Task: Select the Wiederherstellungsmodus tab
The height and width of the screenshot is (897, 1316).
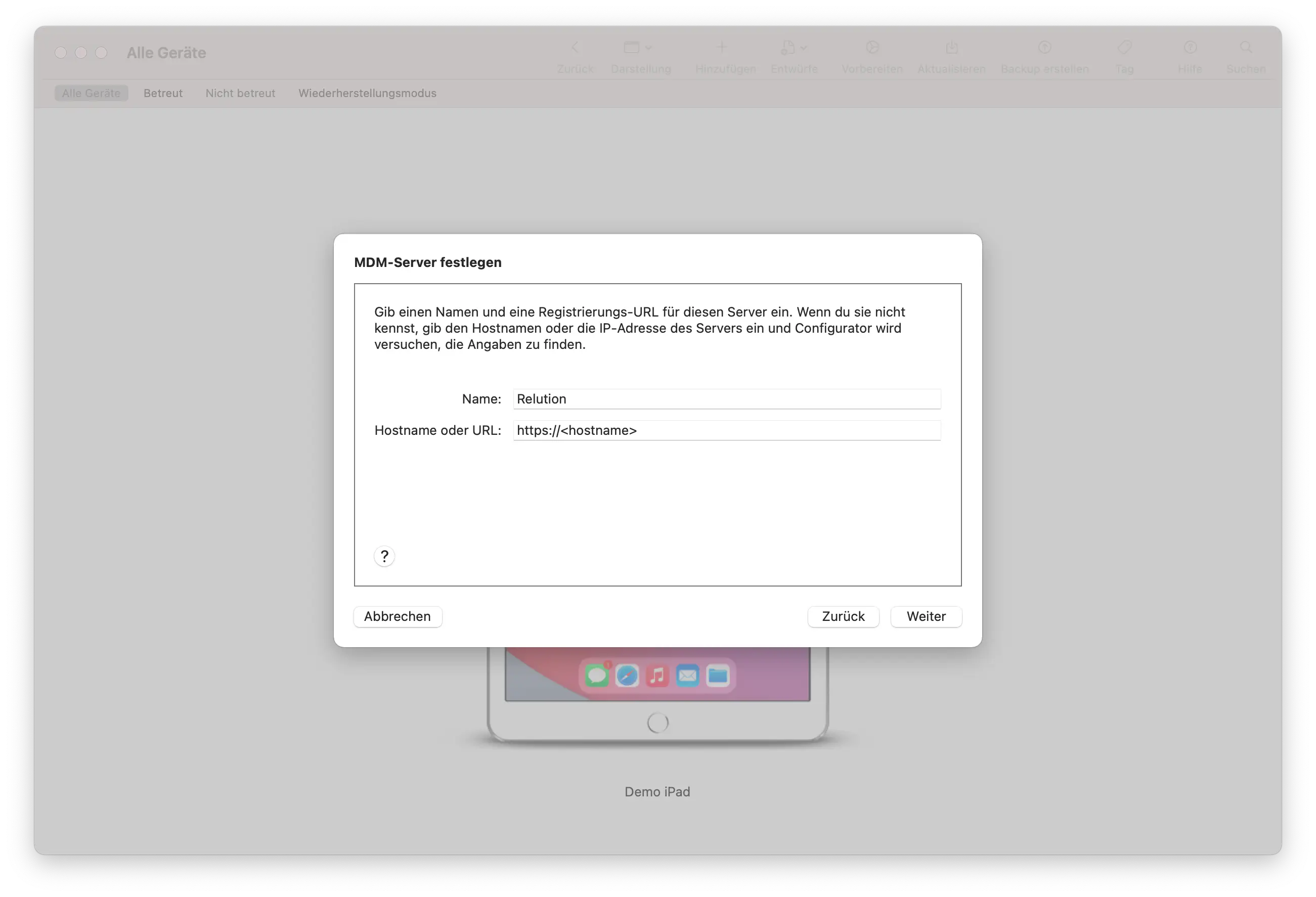Action: click(367, 93)
